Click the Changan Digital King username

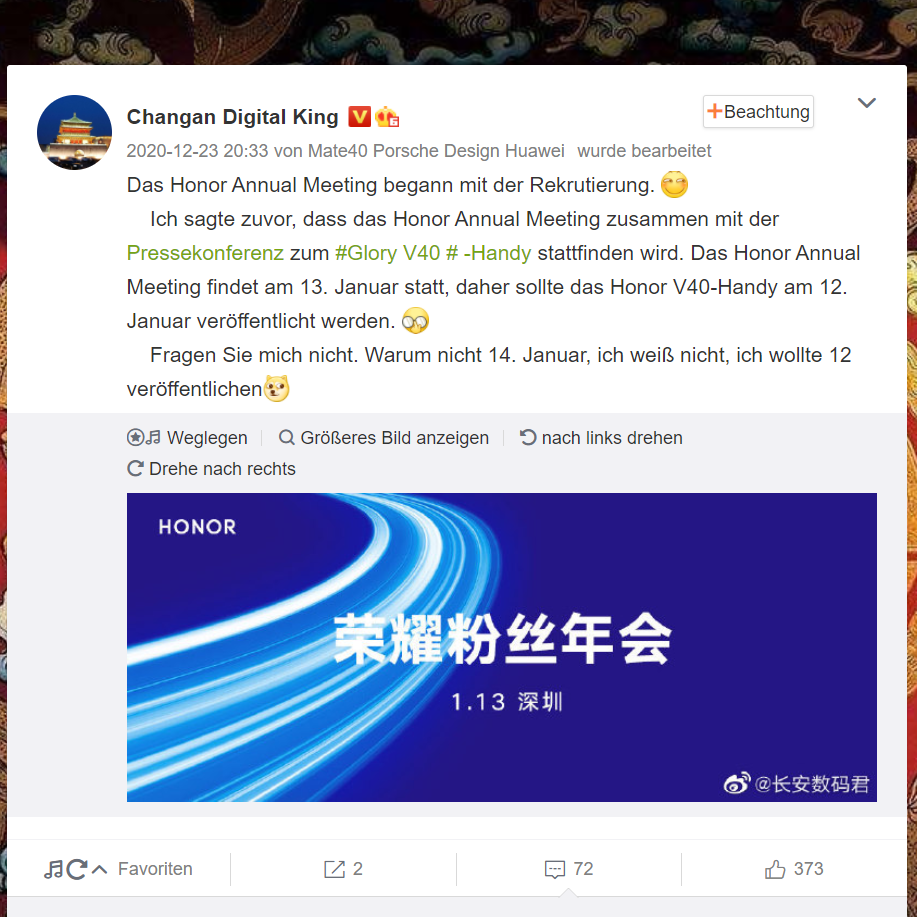click(233, 117)
